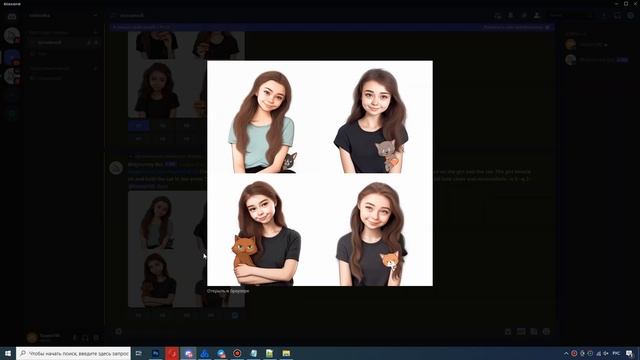
Task: Open the threads icon in channel header
Action: coord(498,16)
